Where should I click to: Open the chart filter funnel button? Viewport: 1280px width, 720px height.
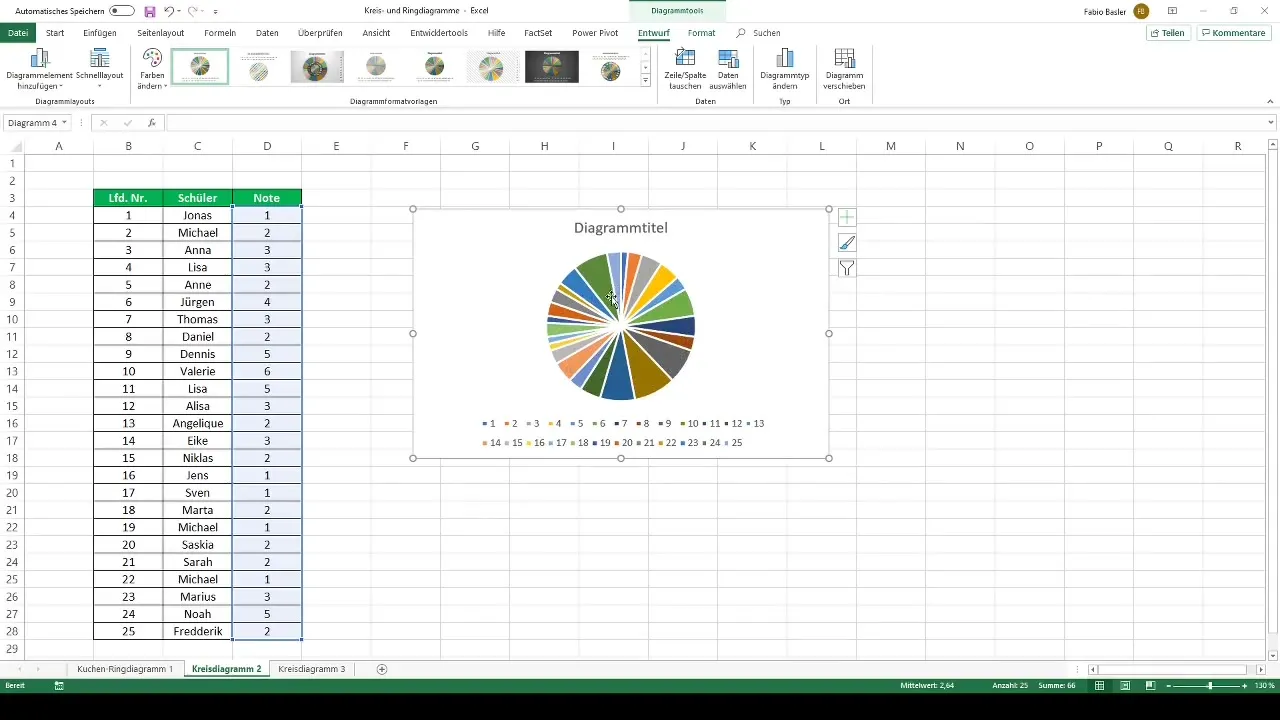tap(847, 268)
